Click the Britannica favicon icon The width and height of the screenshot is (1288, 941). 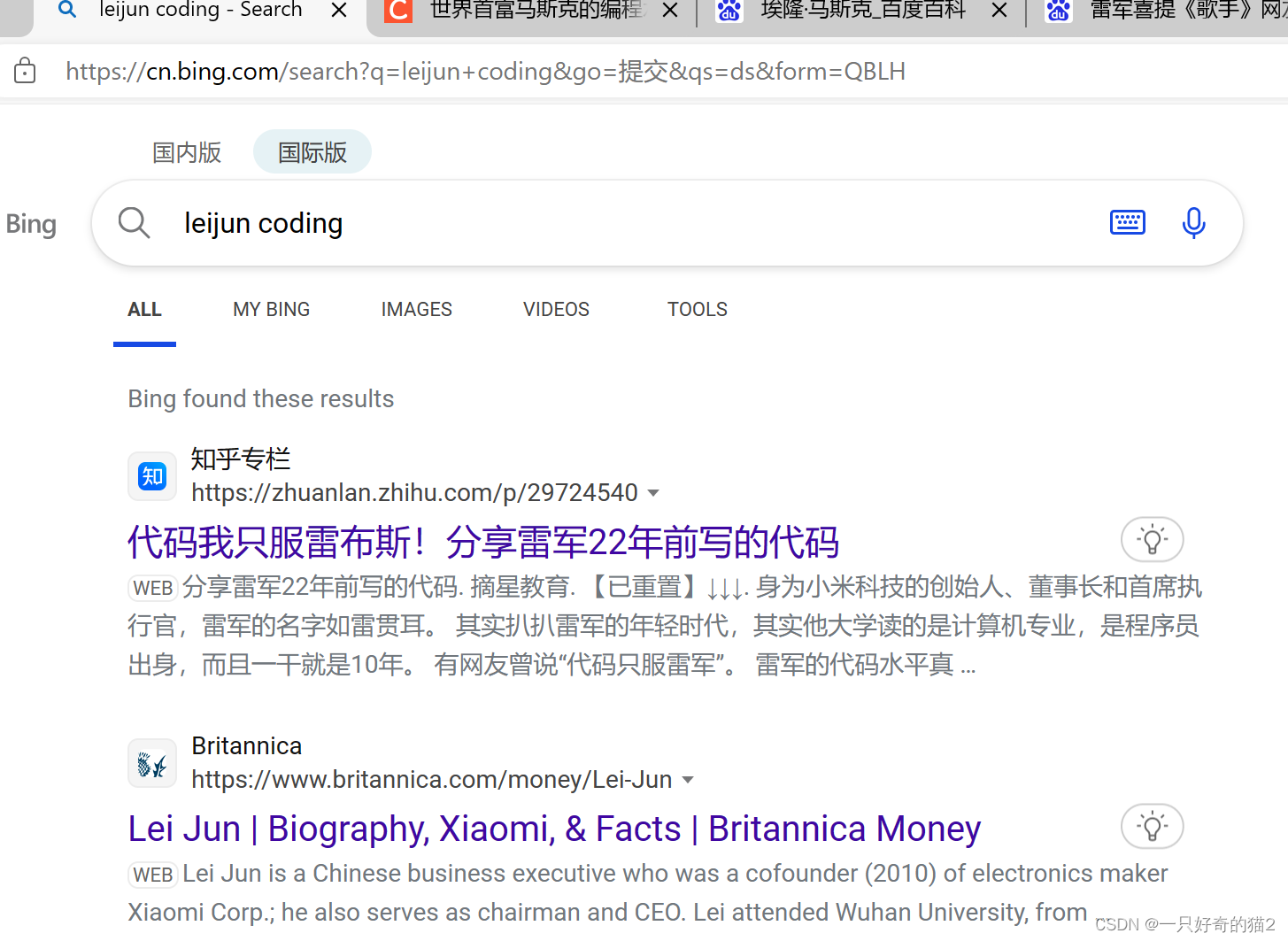(x=152, y=763)
